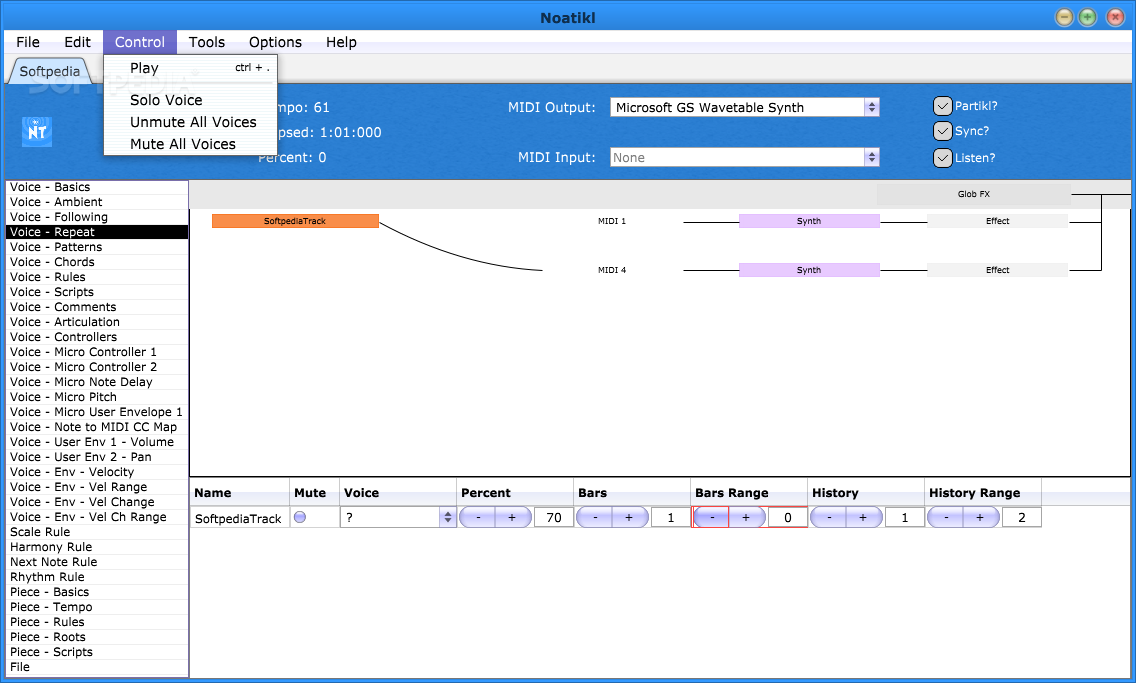Select Voice - Articulation in the list
The height and width of the screenshot is (683, 1136).
97,322
